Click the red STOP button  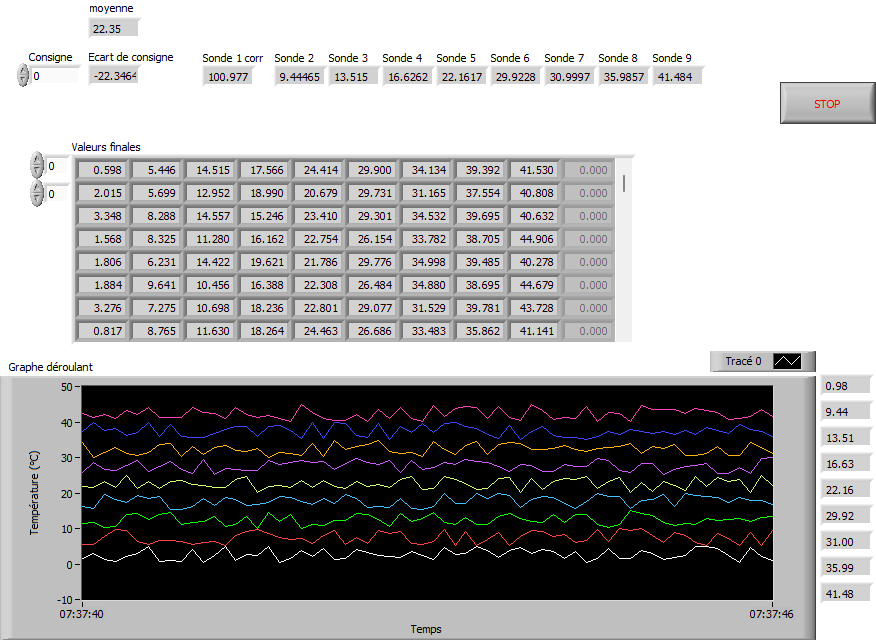click(x=827, y=103)
